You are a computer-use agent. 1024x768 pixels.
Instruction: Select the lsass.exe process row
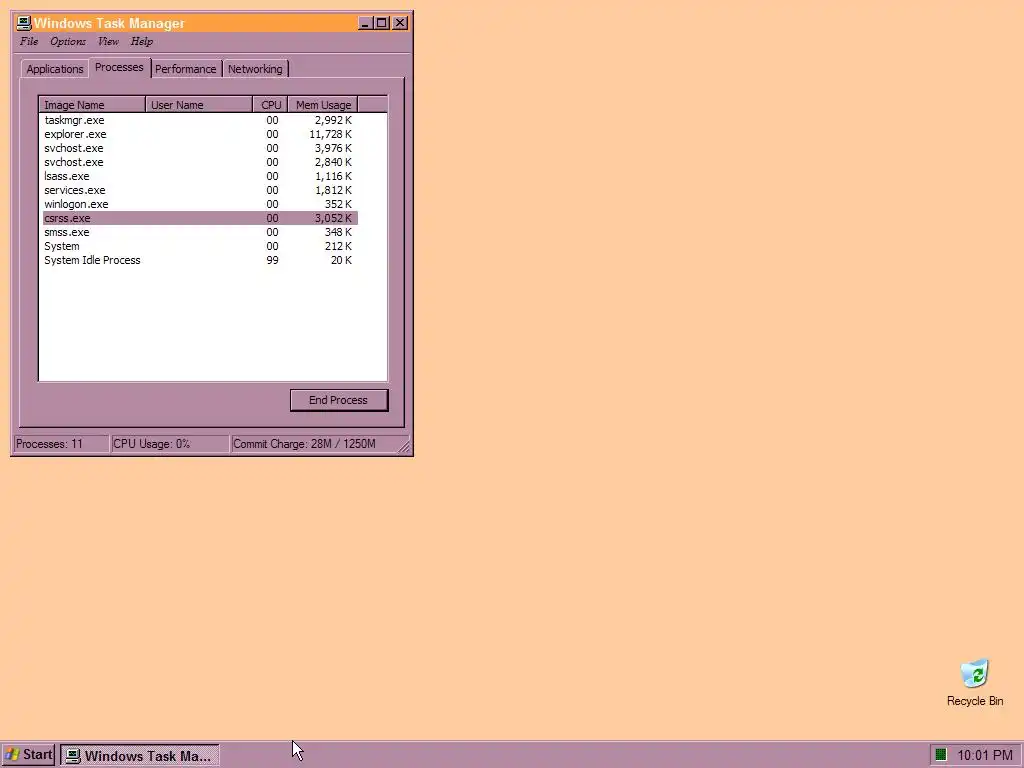[200, 176]
